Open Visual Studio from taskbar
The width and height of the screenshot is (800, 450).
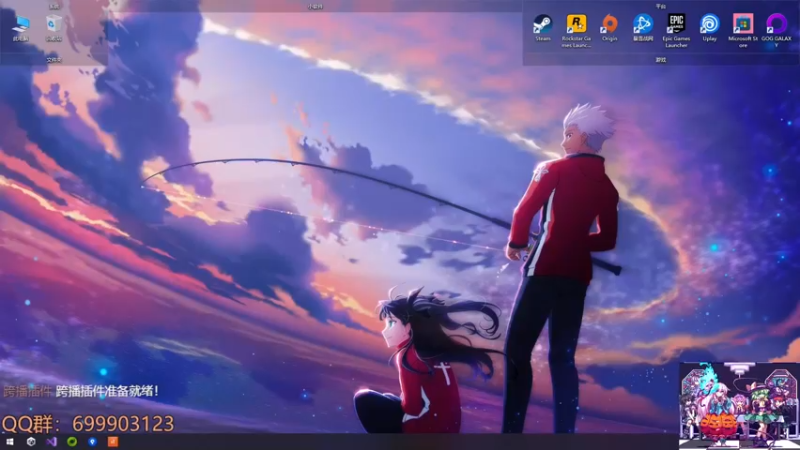coord(52,442)
